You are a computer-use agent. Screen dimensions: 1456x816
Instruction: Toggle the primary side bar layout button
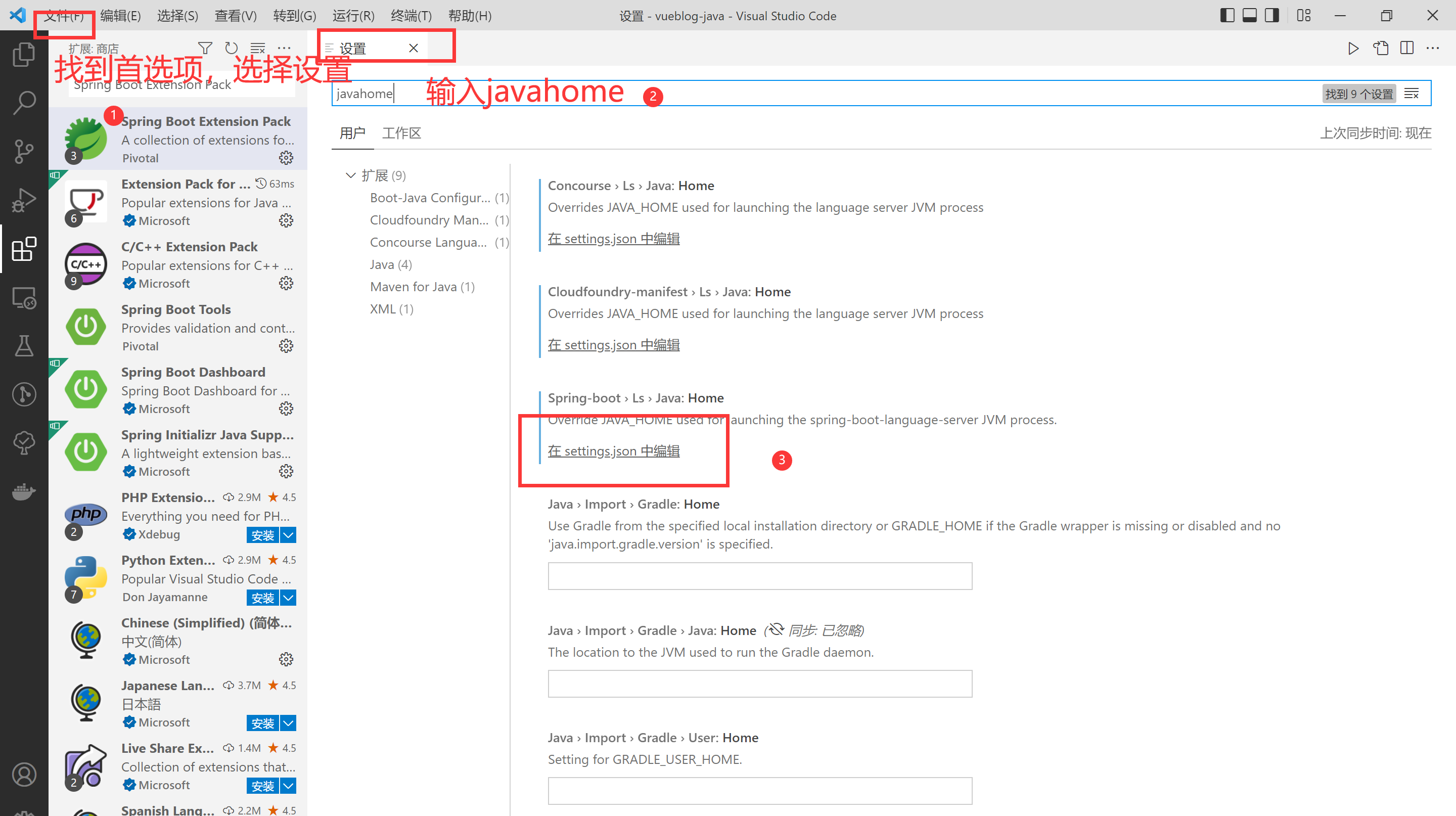click(x=1227, y=15)
